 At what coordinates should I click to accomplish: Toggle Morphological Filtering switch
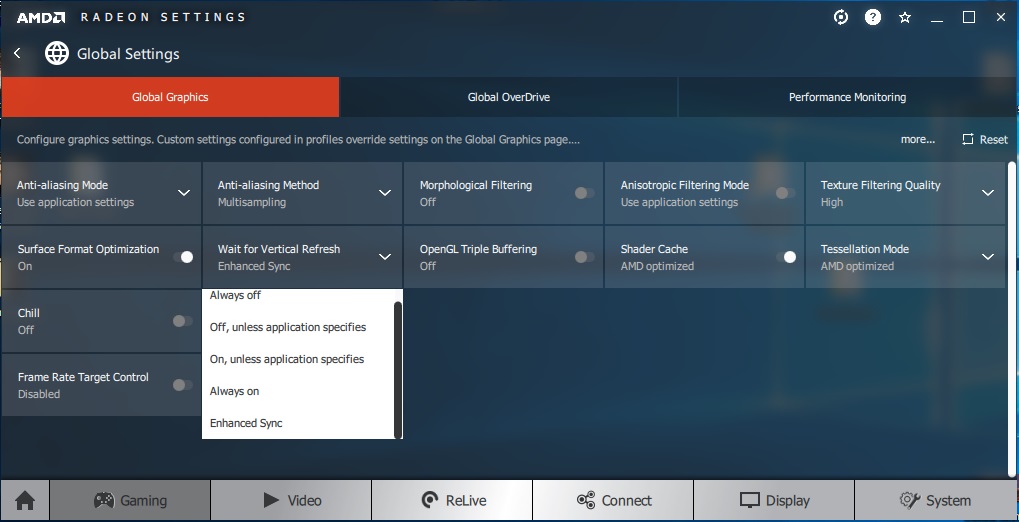click(584, 193)
